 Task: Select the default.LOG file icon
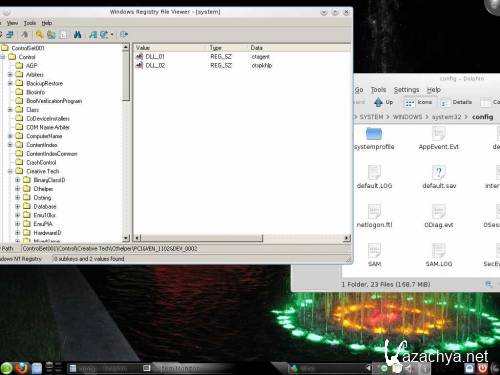374,173
